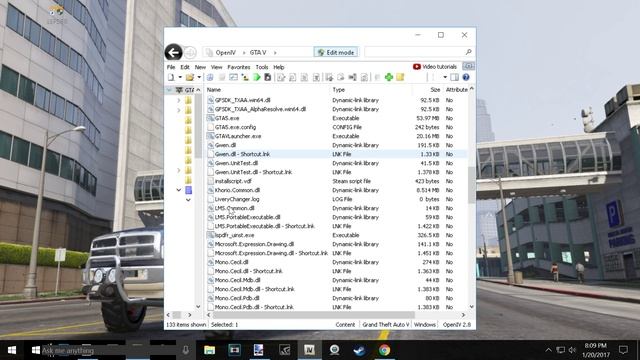The width and height of the screenshot is (640, 360).
Task: Sort by the Name column header
Action: 213,89
